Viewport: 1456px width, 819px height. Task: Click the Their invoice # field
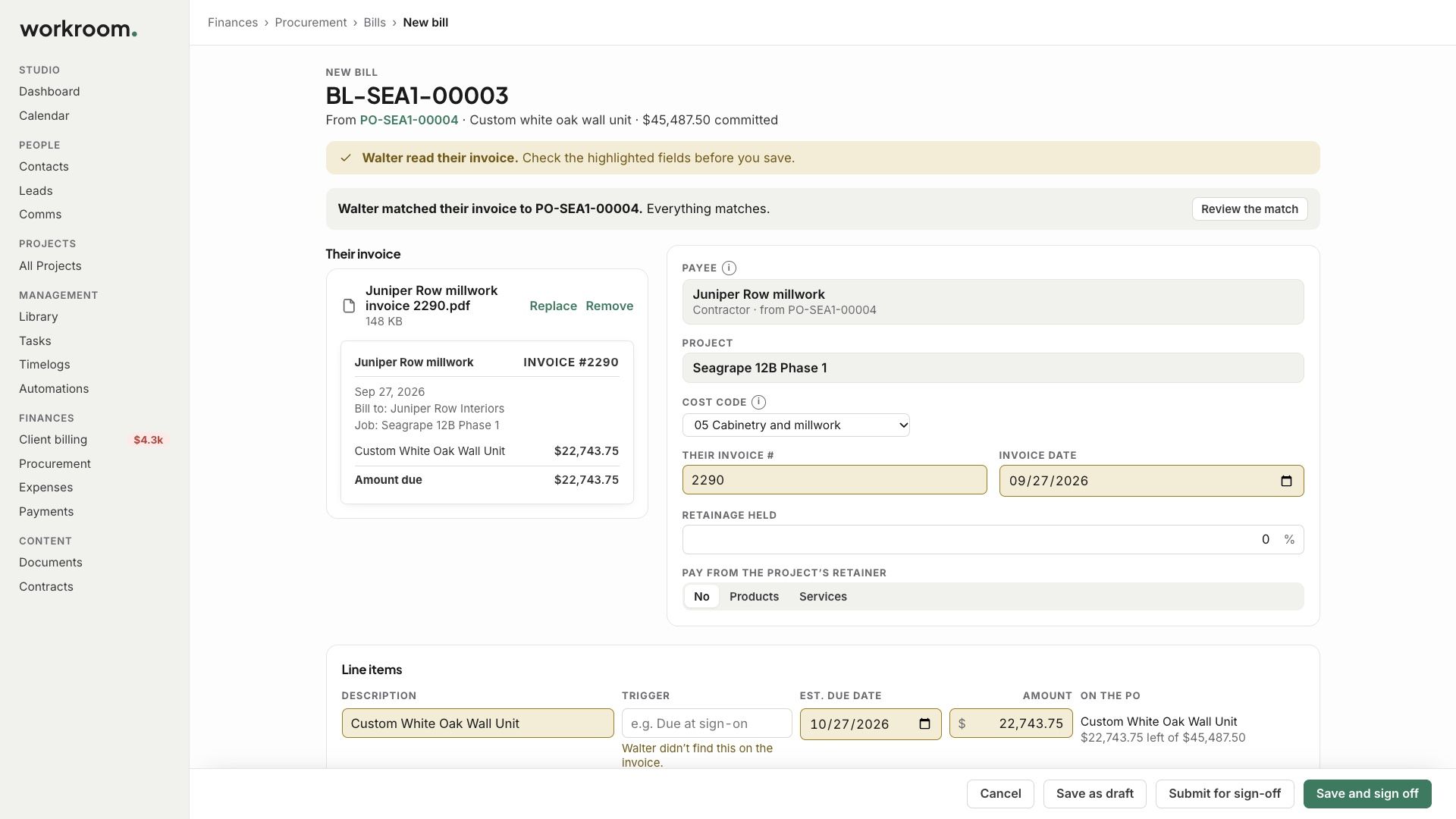(x=834, y=480)
